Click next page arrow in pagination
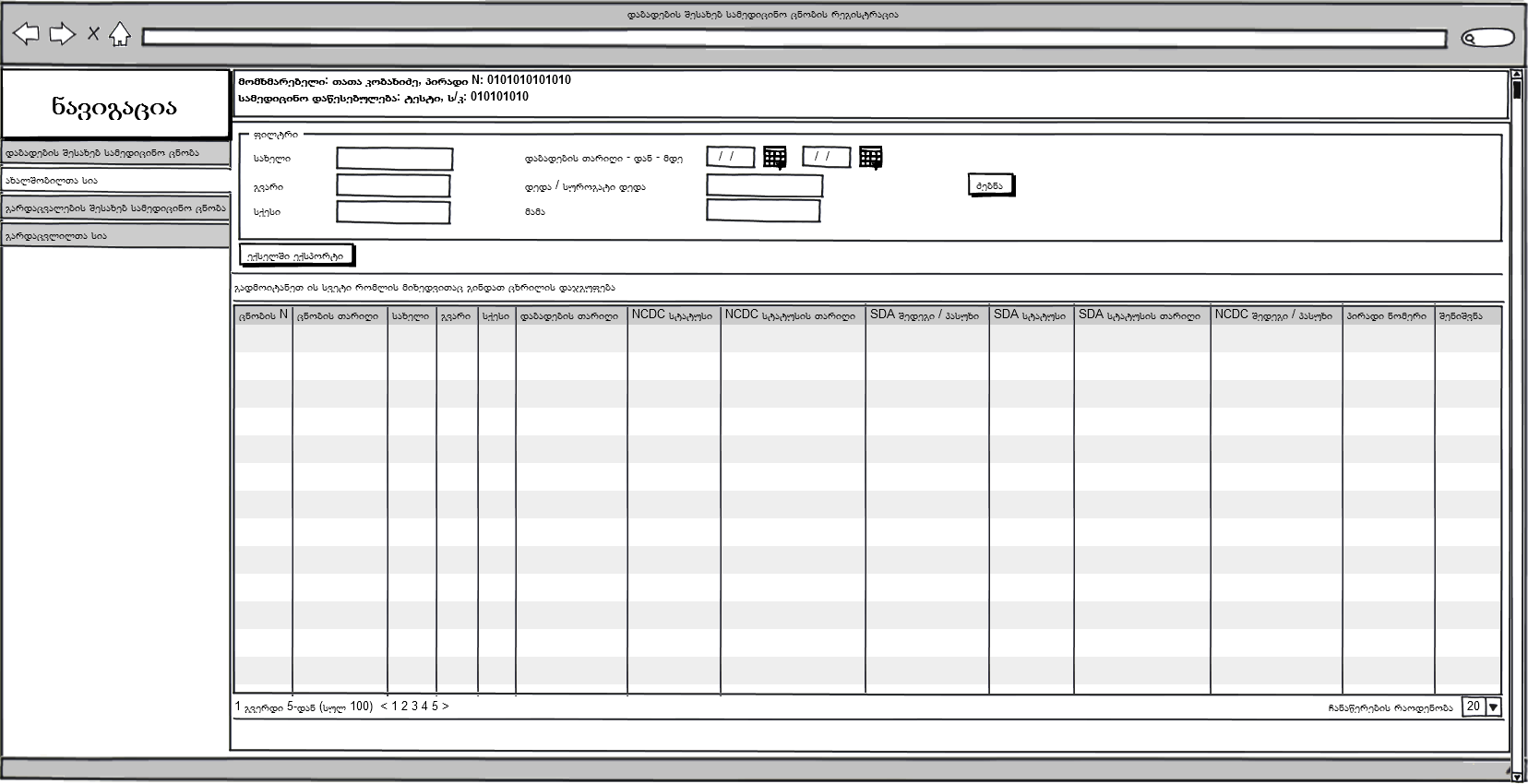1528x784 pixels. click(x=446, y=707)
